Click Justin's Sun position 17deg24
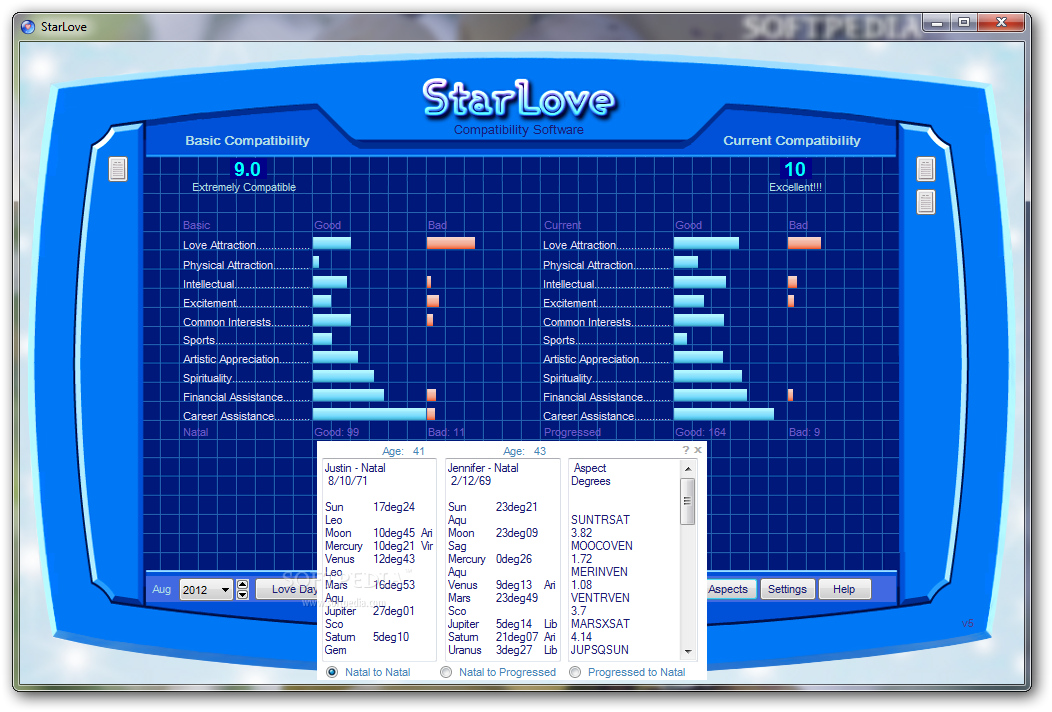The image size is (1052, 712). (x=394, y=507)
